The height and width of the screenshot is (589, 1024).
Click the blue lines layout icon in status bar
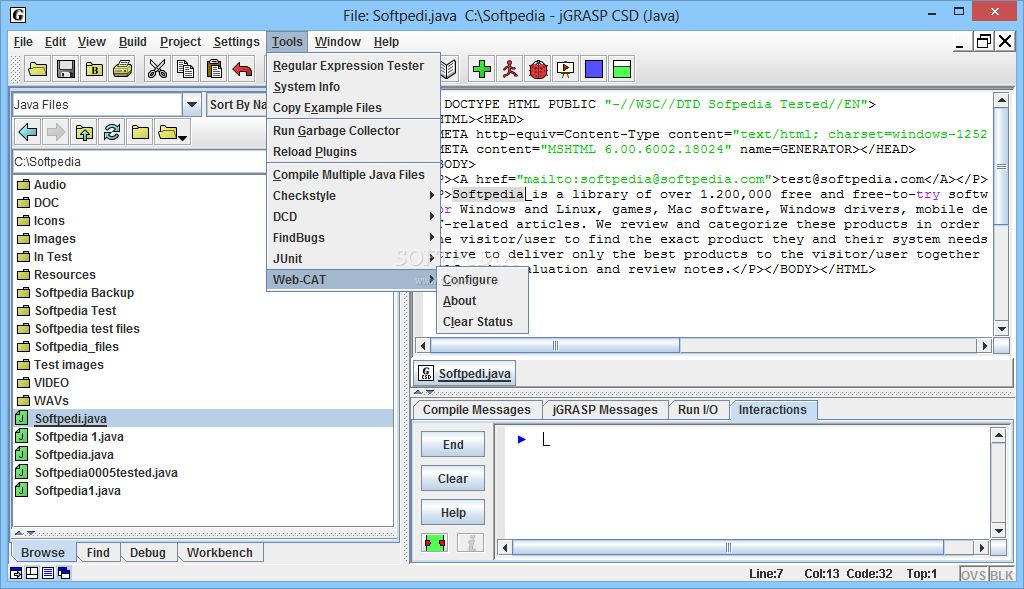tap(48, 573)
